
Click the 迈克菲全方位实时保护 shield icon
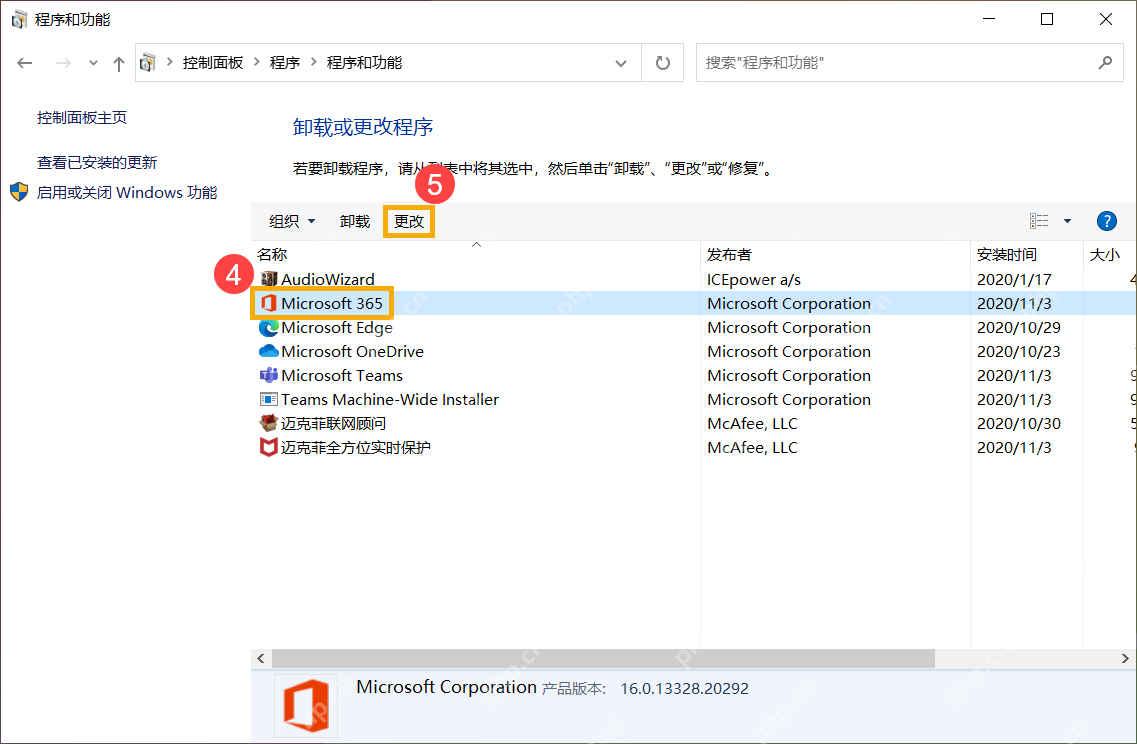coord(269,447)
